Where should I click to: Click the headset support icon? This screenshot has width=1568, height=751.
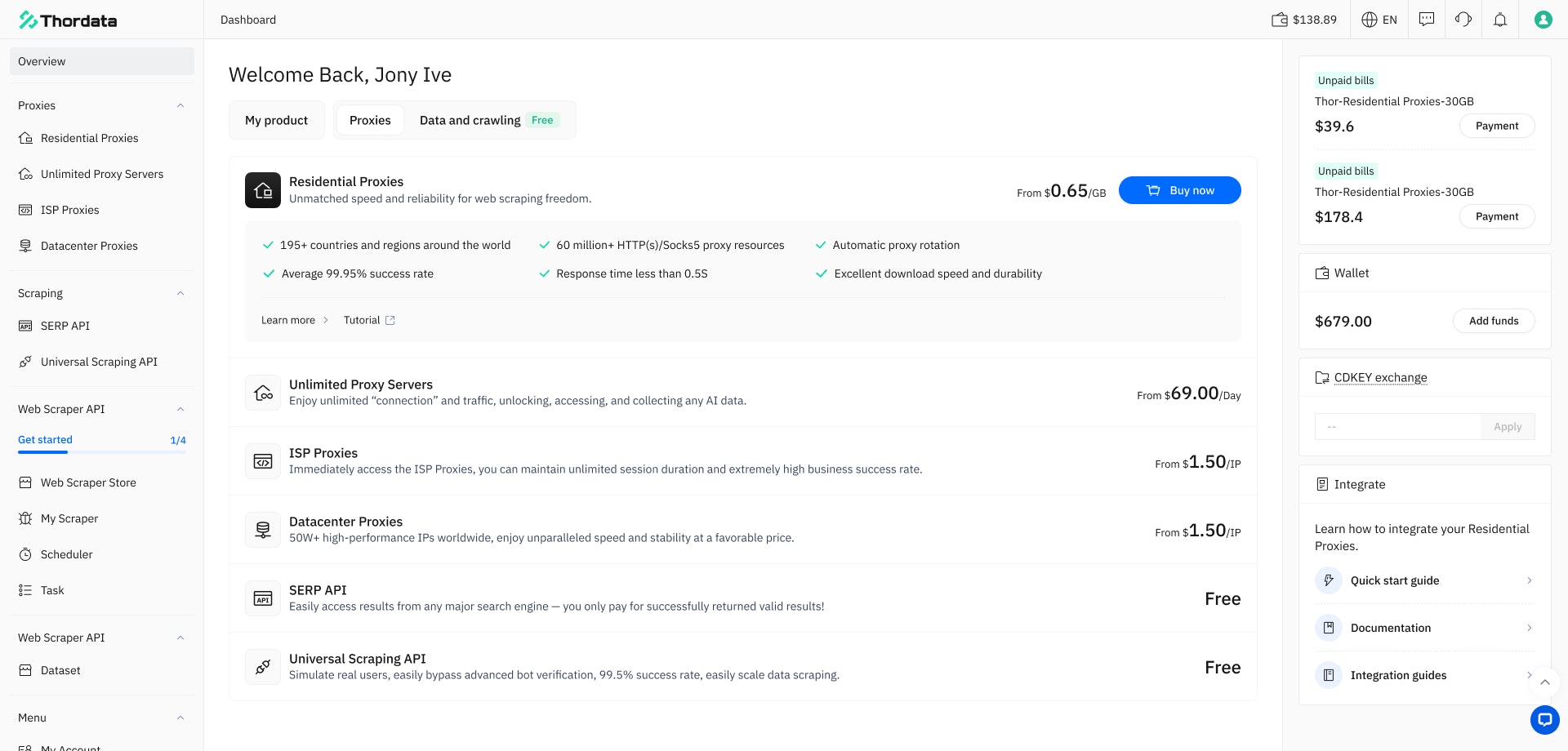[1463, 19]
